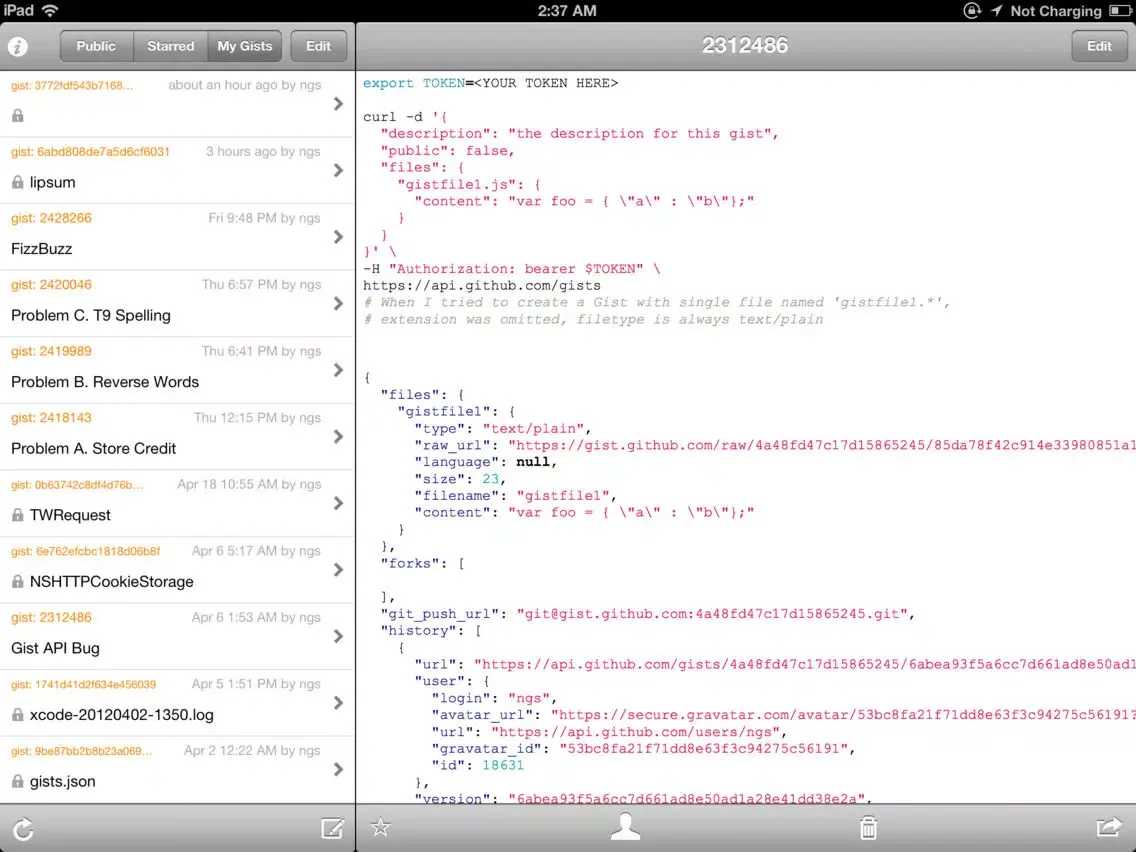This screenshot has width=1136, height=852.
Task: Tap Edit for gist 2312486
Action: click(1099, 46)
